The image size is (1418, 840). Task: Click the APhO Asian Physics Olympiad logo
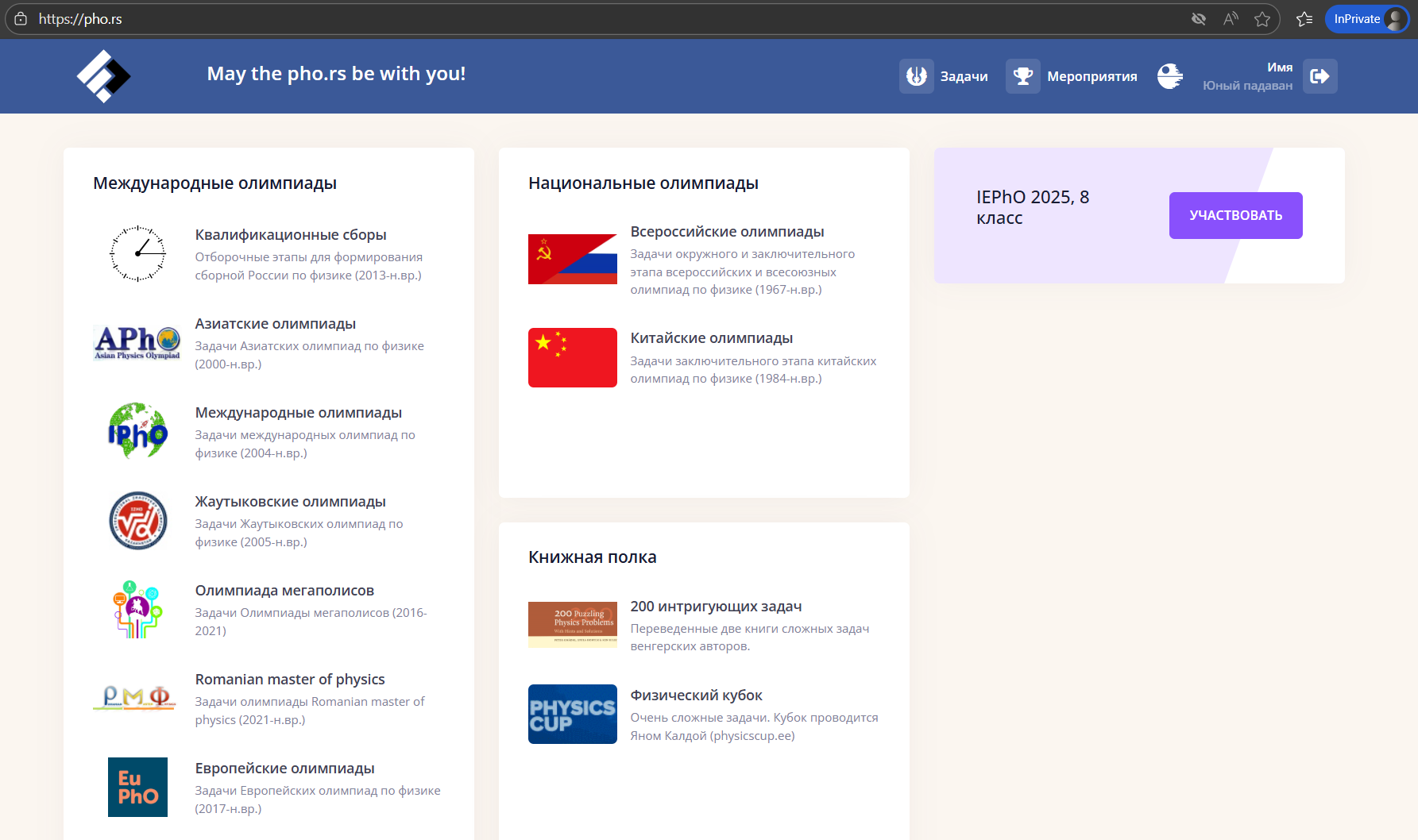click(x=137, y=342)
